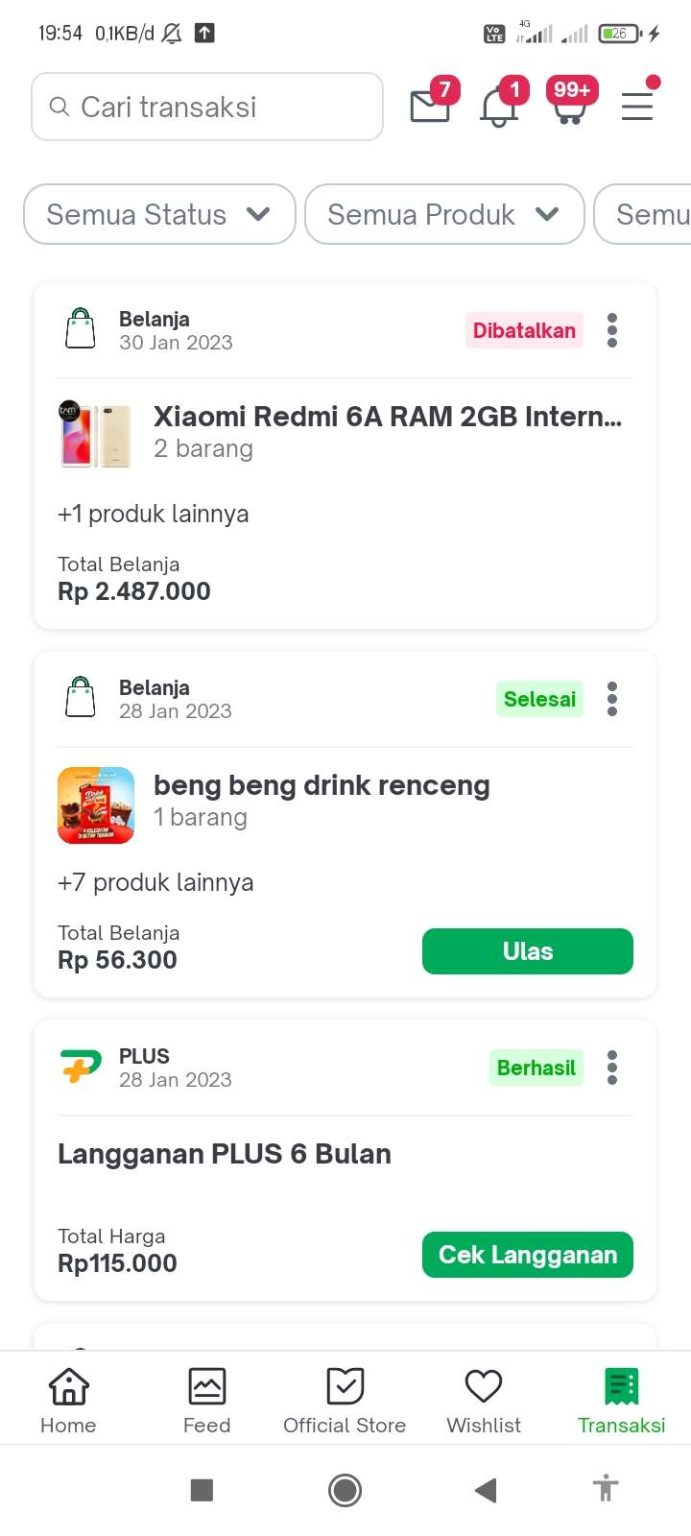Tap the Cari transaksi search field
The image size is (691, 1536).
pos(207,107)
